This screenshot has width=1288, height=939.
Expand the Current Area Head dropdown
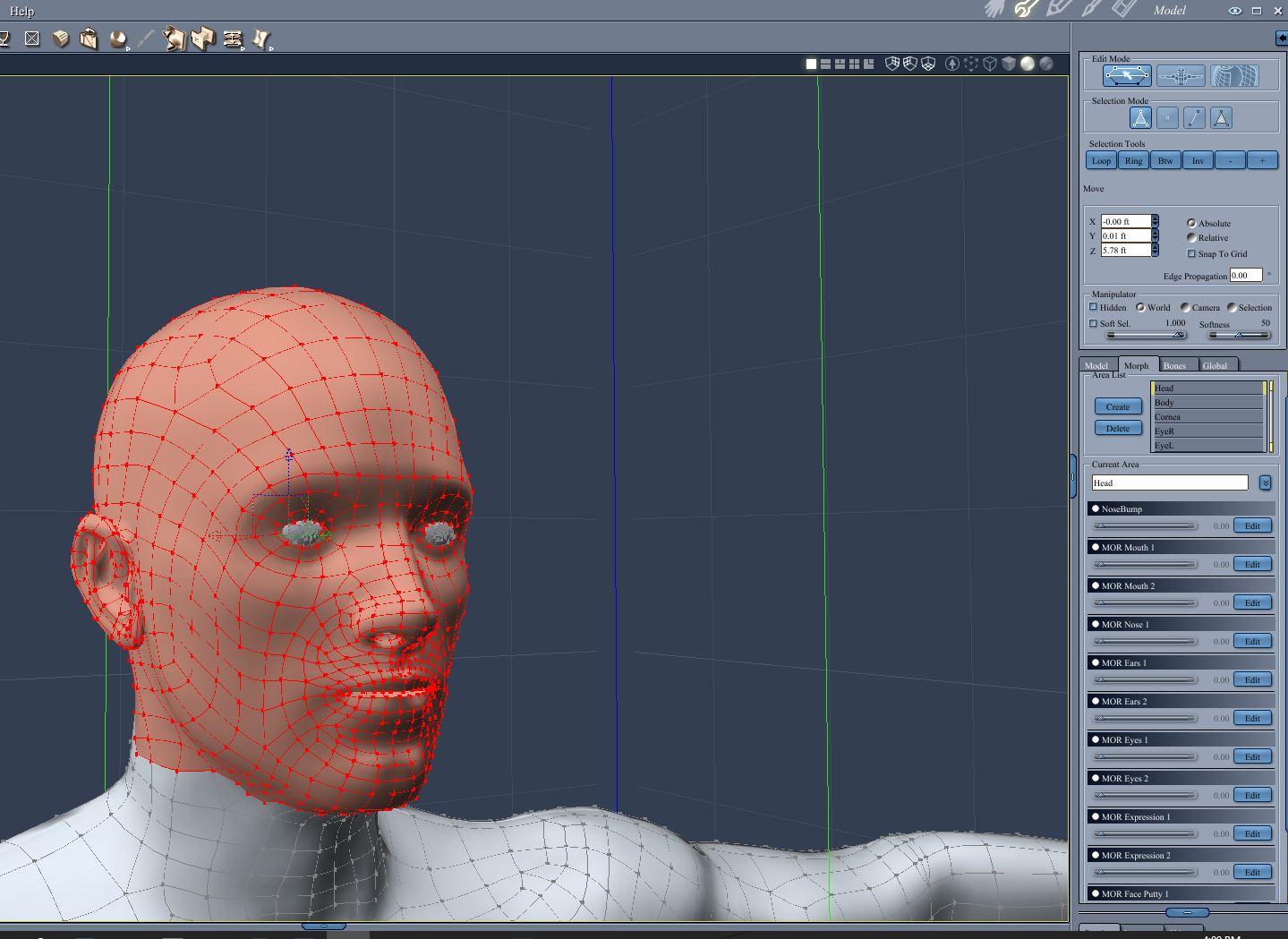(x=1265, y=482)
